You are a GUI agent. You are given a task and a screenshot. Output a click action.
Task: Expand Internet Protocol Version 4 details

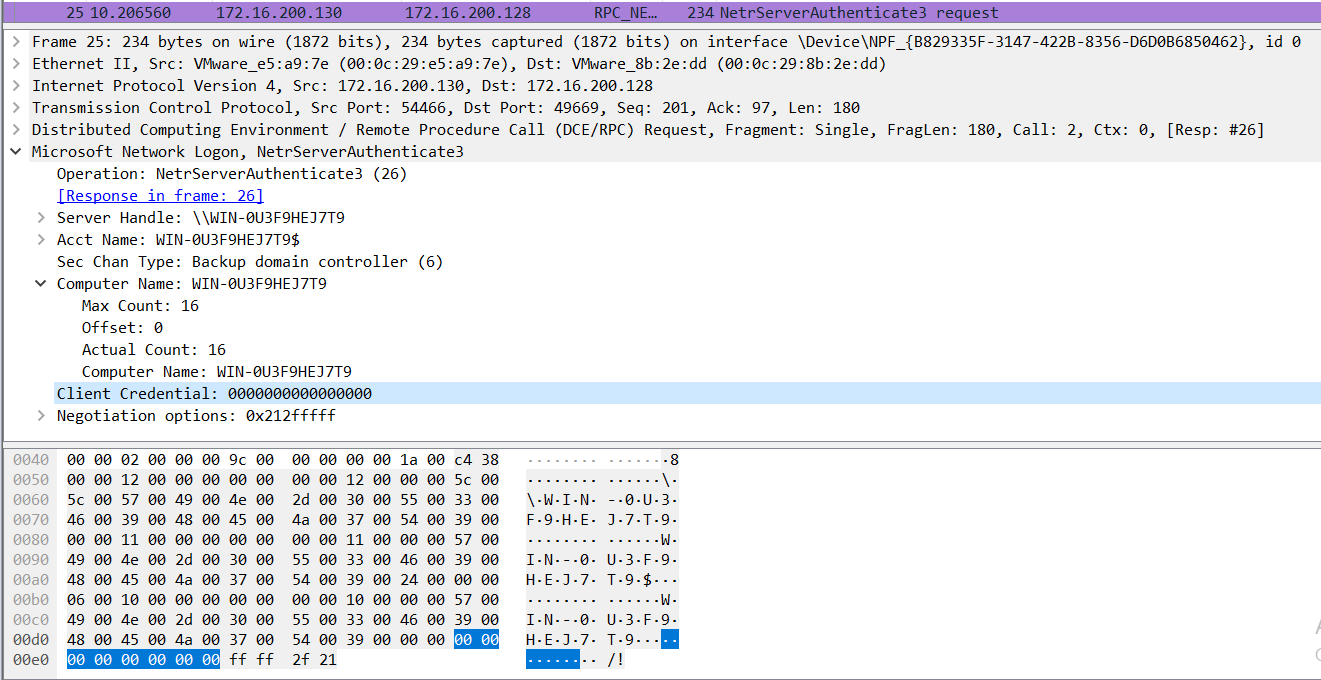click(x=16, y=86)
